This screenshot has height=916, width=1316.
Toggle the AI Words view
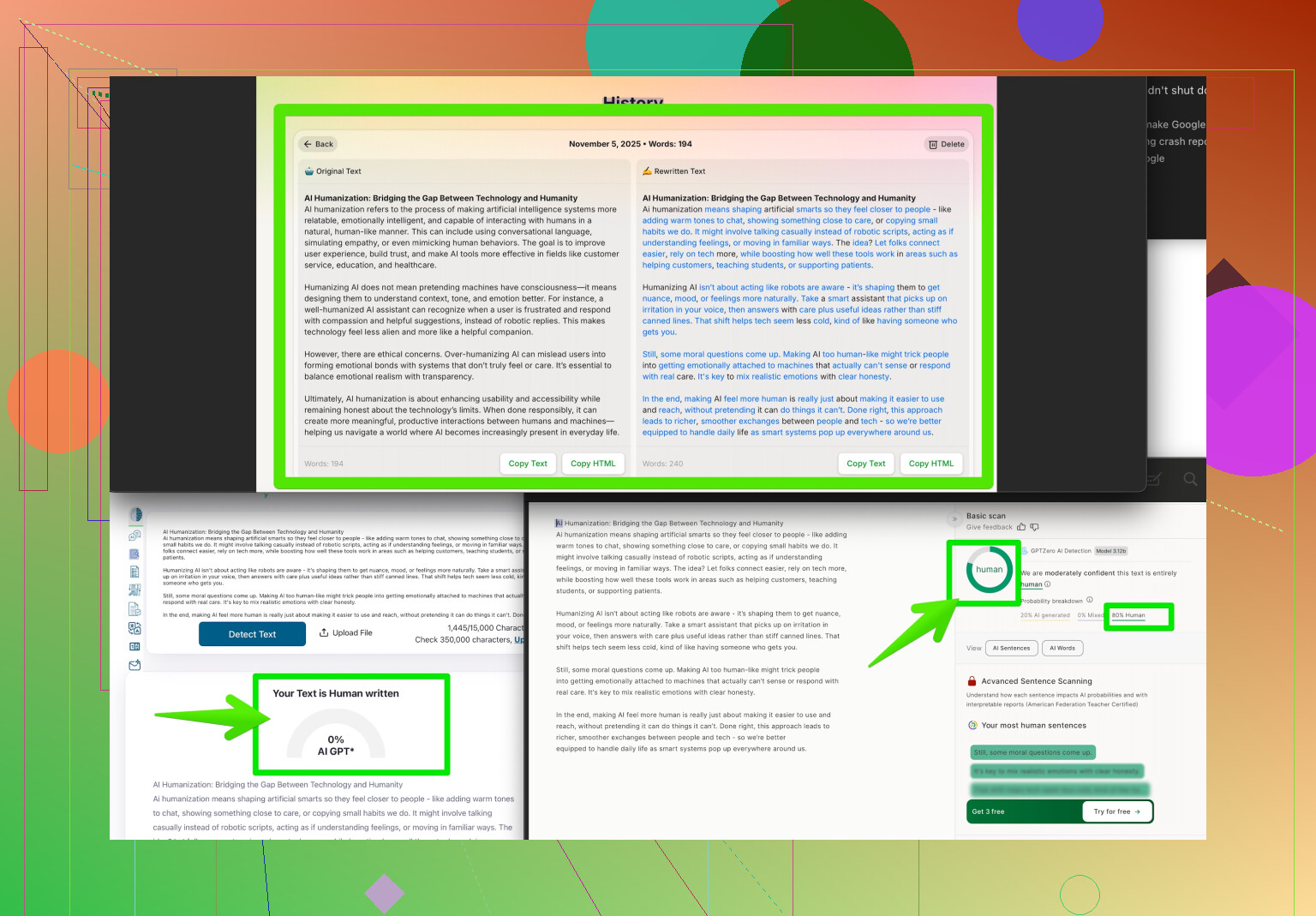[1062, 649]
